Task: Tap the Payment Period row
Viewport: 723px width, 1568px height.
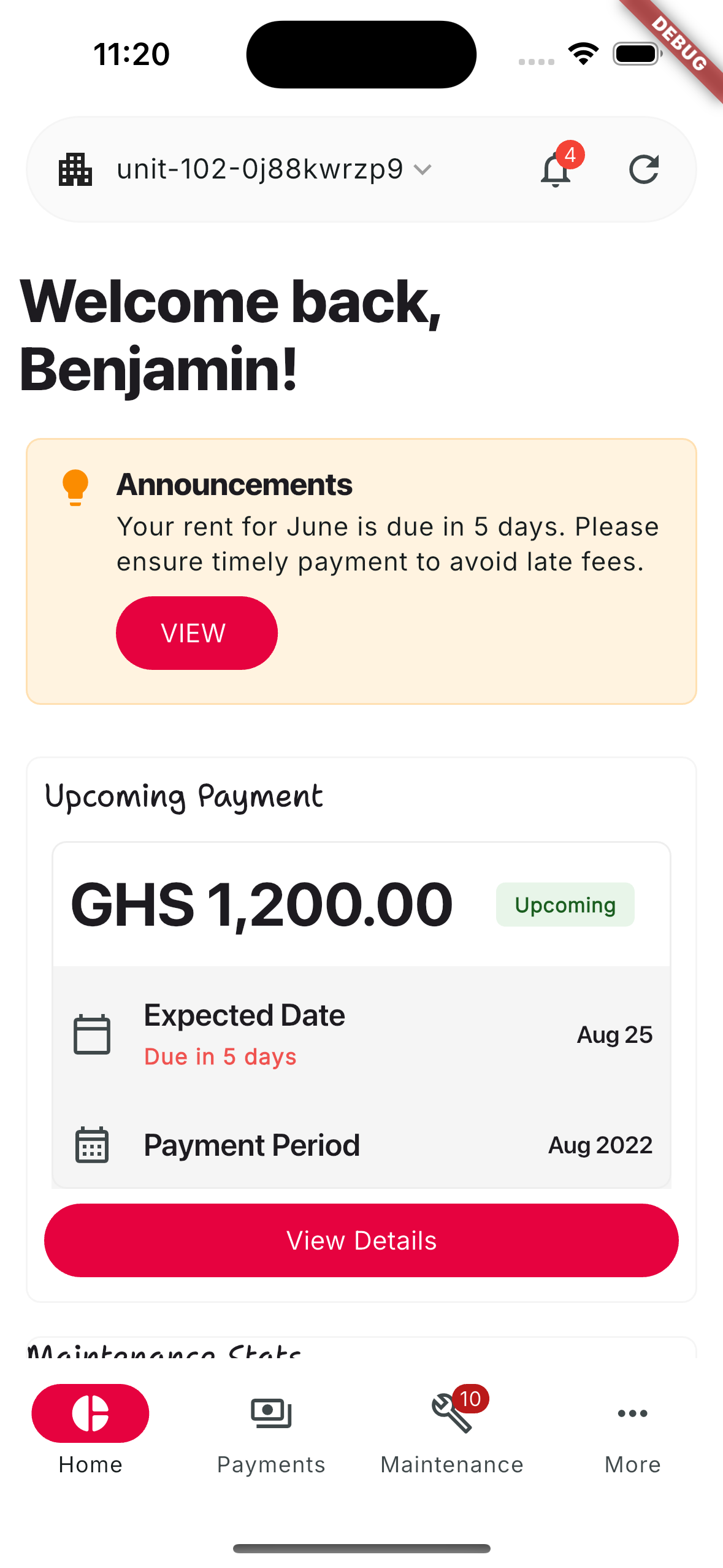Action: pyautogui.click(x=361, y=1145)
